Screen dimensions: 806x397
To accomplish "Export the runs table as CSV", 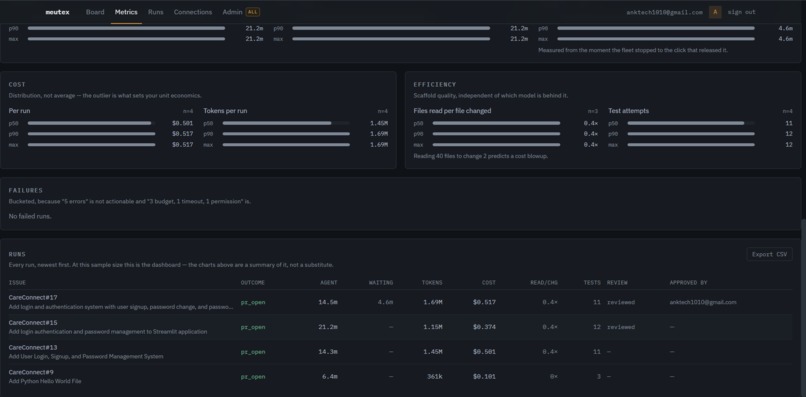I will [769, 254].
